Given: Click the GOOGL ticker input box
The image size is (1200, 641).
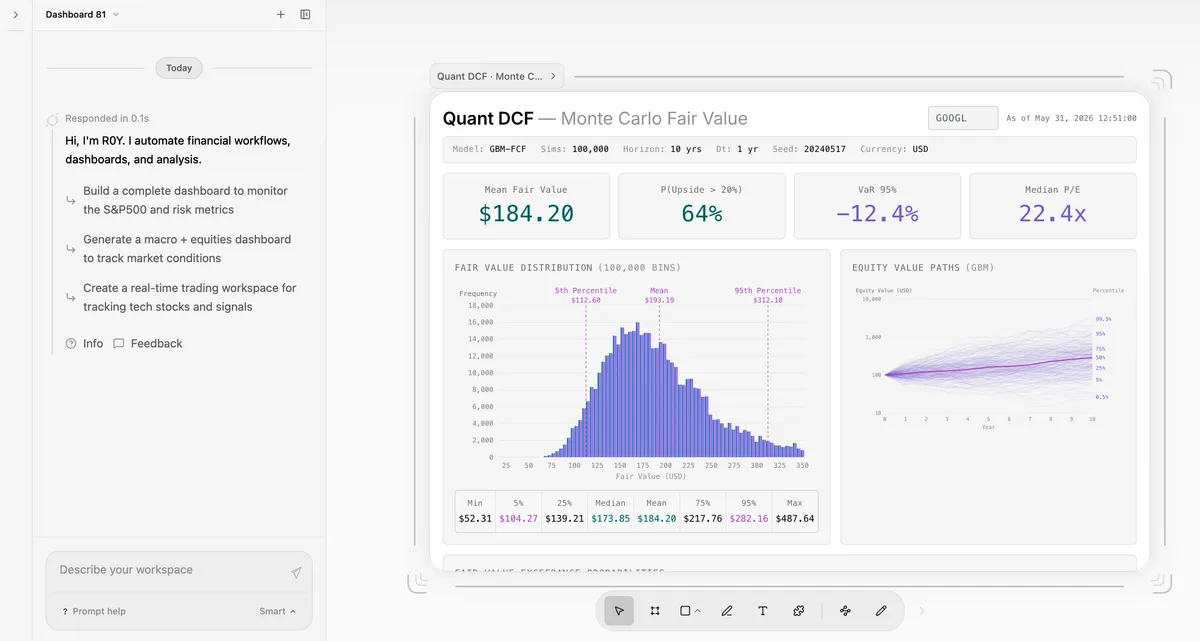Looking at the screenshot, I should (x=963, y=118).
